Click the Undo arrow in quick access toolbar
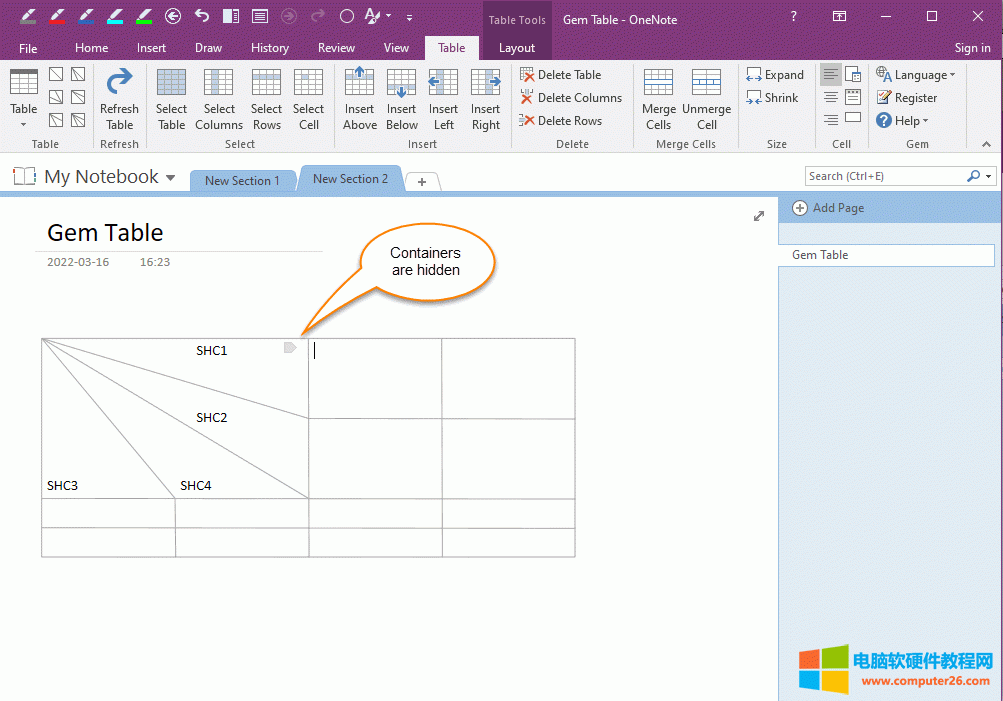Viewport: 1003px width, 701px height. point(202,16)
